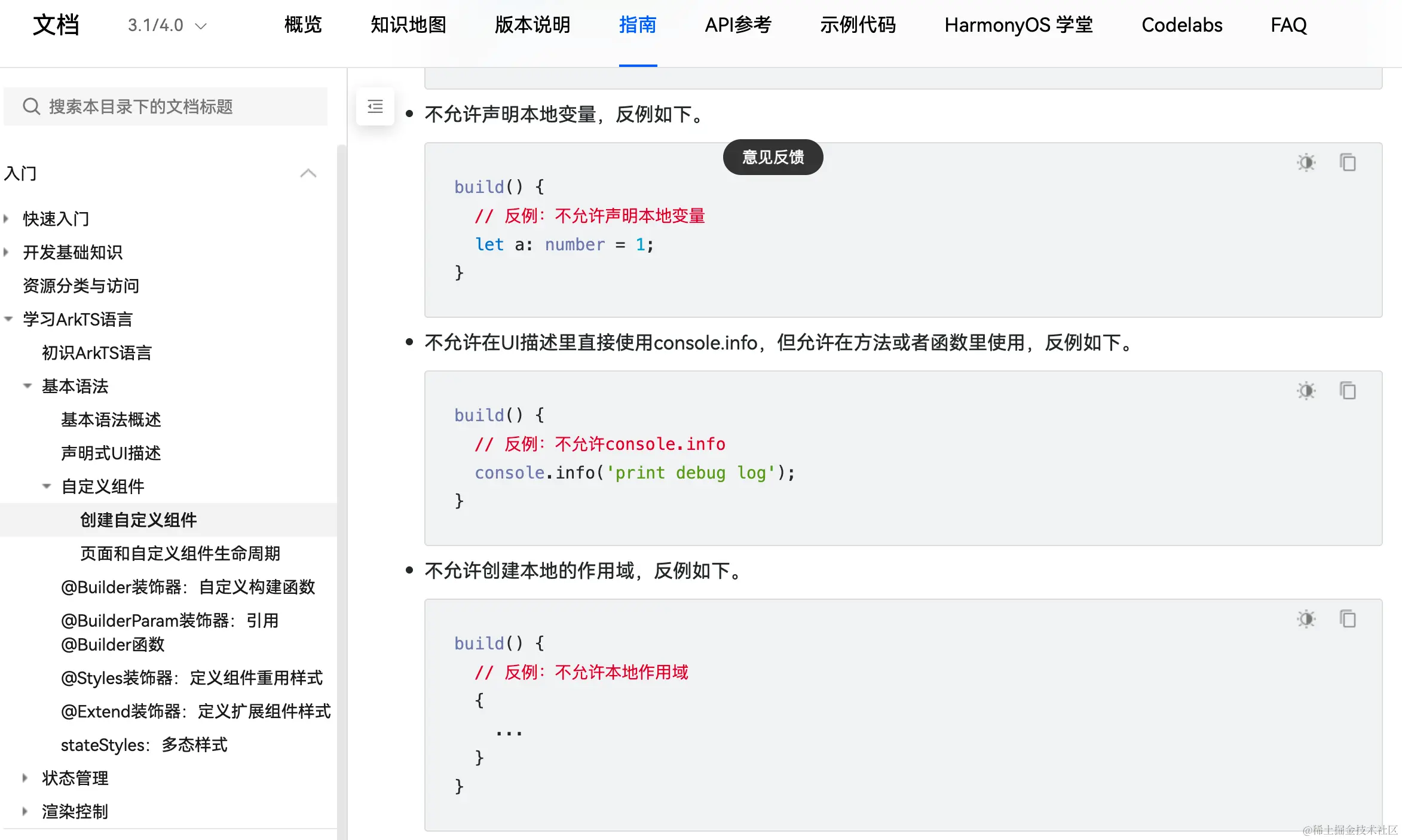
Task: Open the 版本说明 tab
Action: (x=532, y=25)
